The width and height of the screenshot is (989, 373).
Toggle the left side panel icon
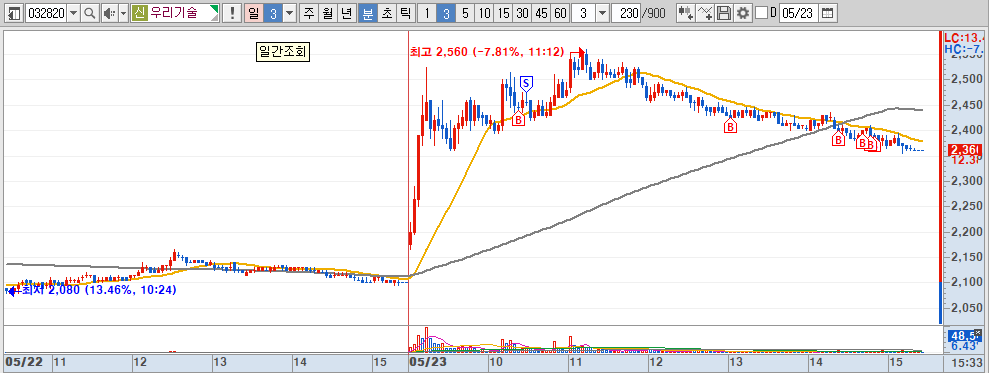(x=14, y=13)
